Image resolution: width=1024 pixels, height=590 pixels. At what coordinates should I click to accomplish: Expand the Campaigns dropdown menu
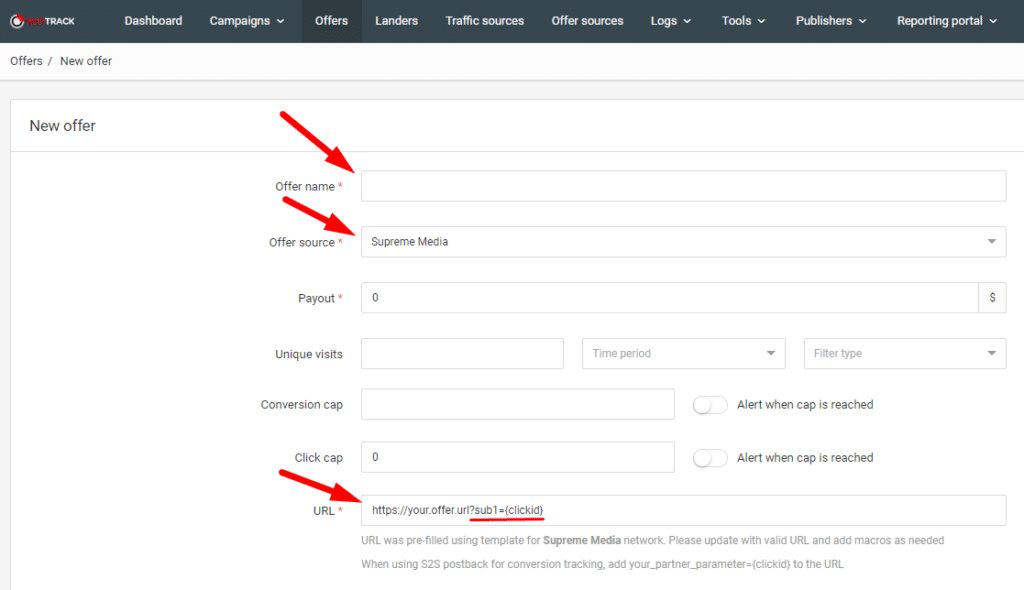tap(247, 21)
